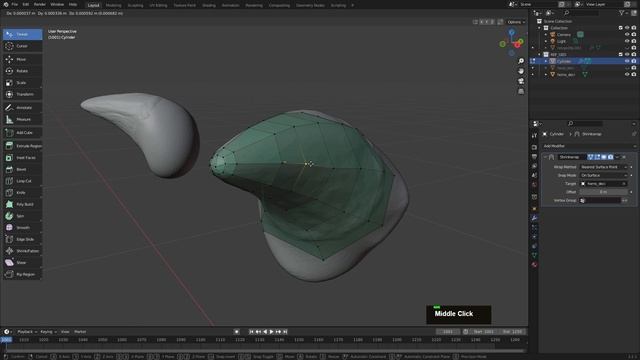
Task: Jump to the timeline start frame
Action: point(251,332)
